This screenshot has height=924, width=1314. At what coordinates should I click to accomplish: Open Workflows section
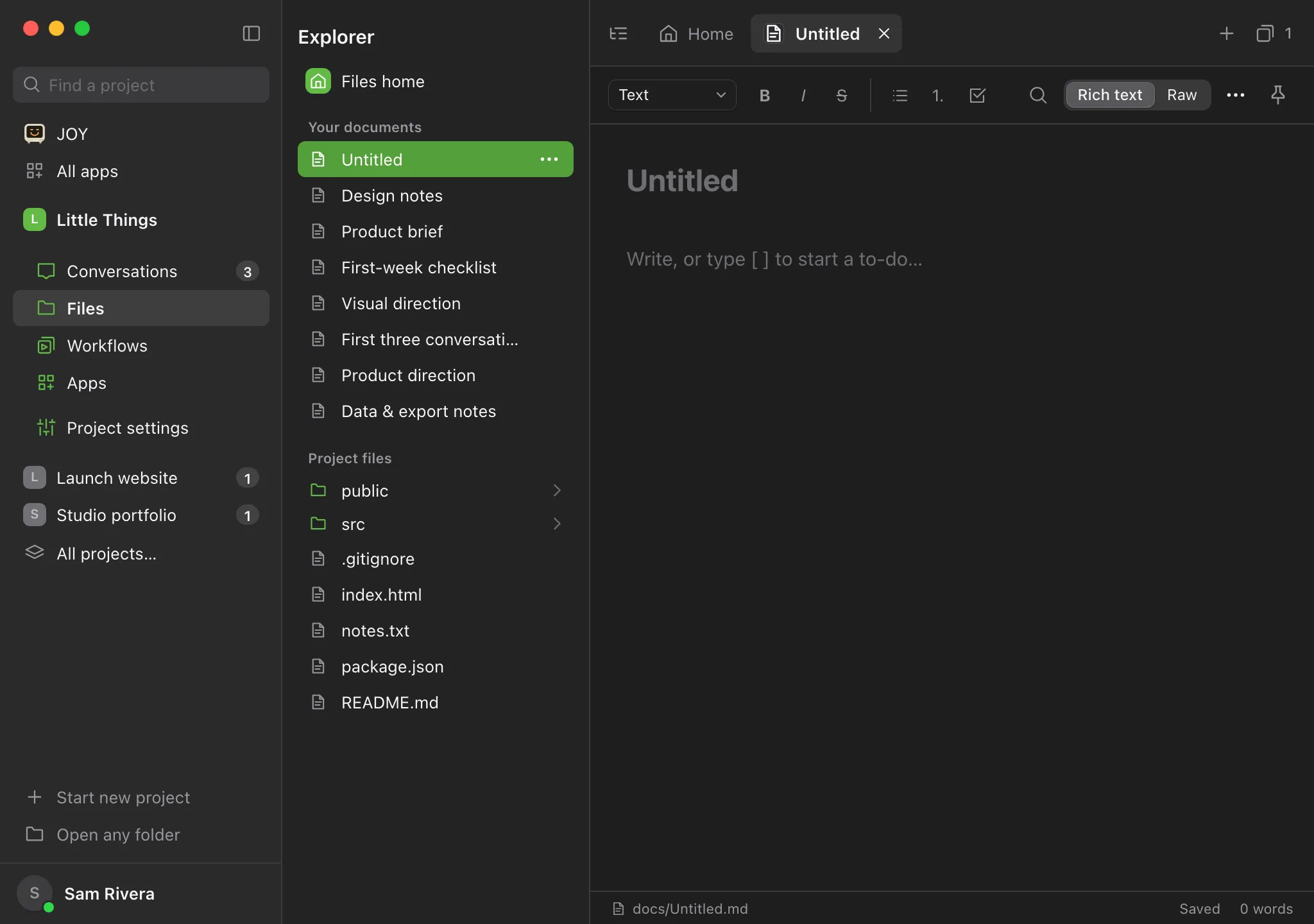[x=141, y=346]
